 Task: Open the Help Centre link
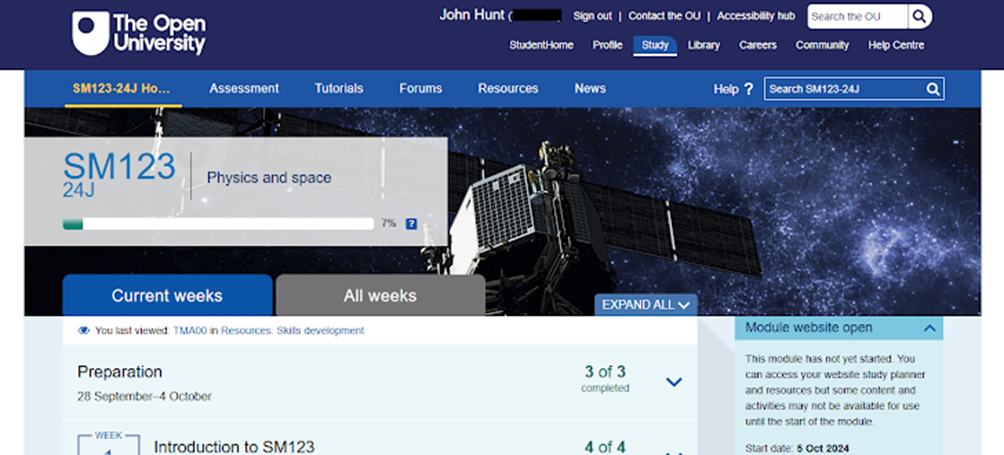(896, 45)
